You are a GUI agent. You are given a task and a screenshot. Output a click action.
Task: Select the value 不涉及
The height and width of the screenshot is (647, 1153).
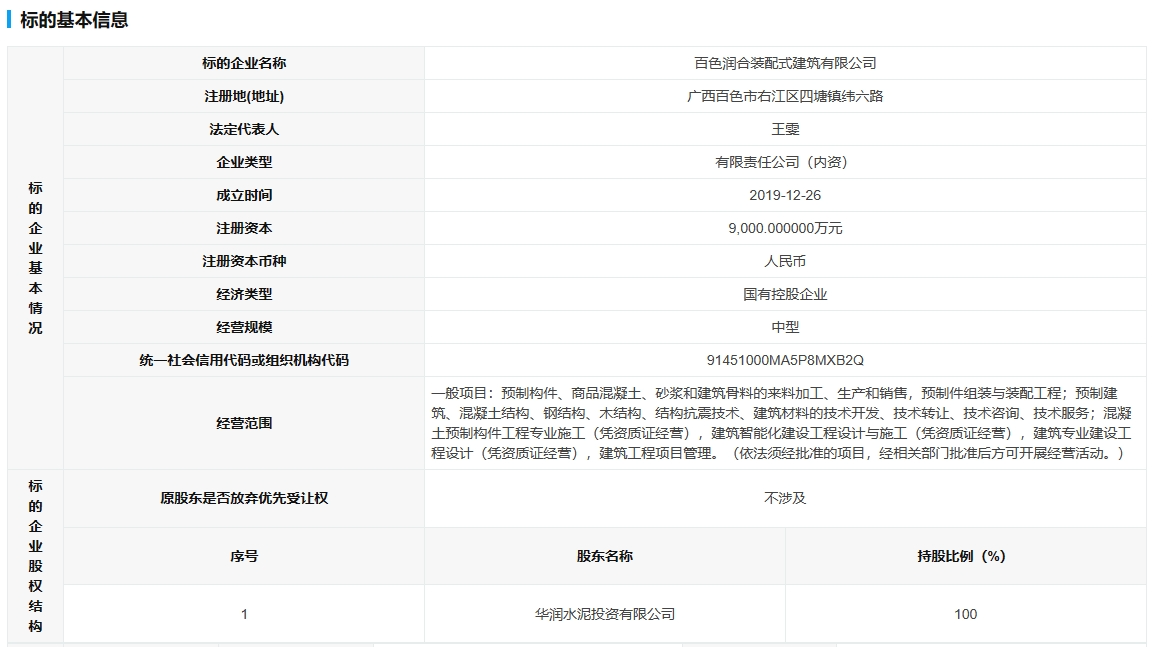(x=785, y=498)
